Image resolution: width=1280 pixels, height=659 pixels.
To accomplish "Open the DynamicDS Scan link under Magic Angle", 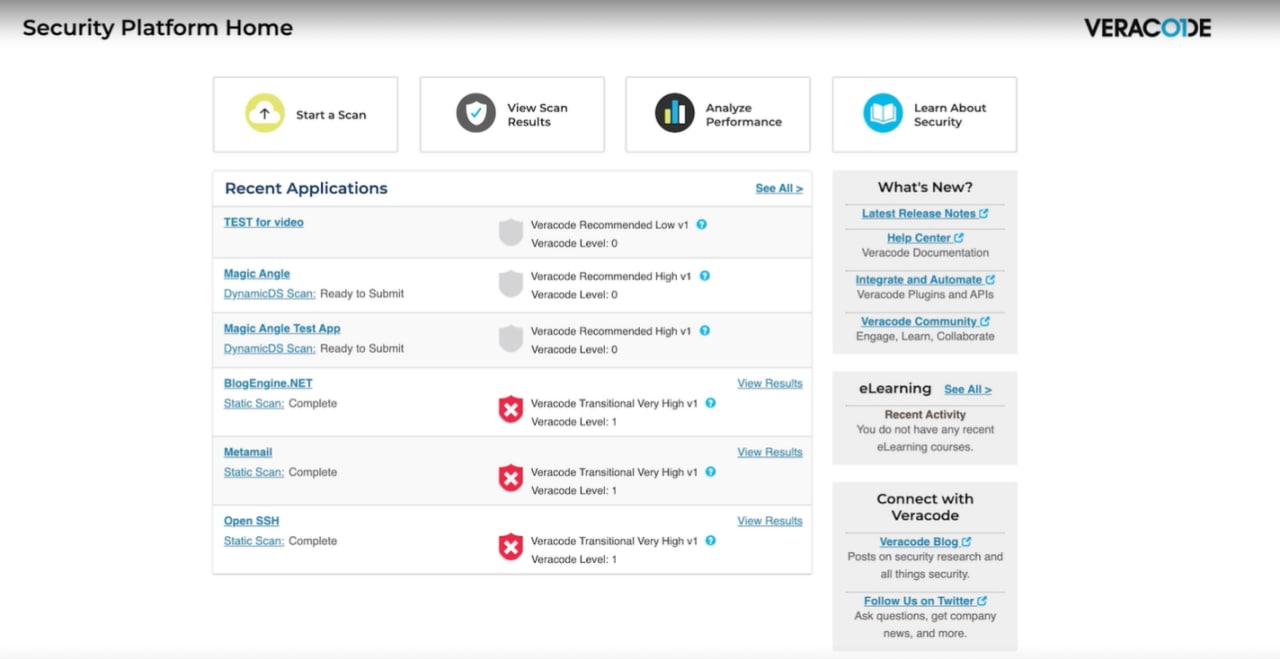I will pos(269,294).
